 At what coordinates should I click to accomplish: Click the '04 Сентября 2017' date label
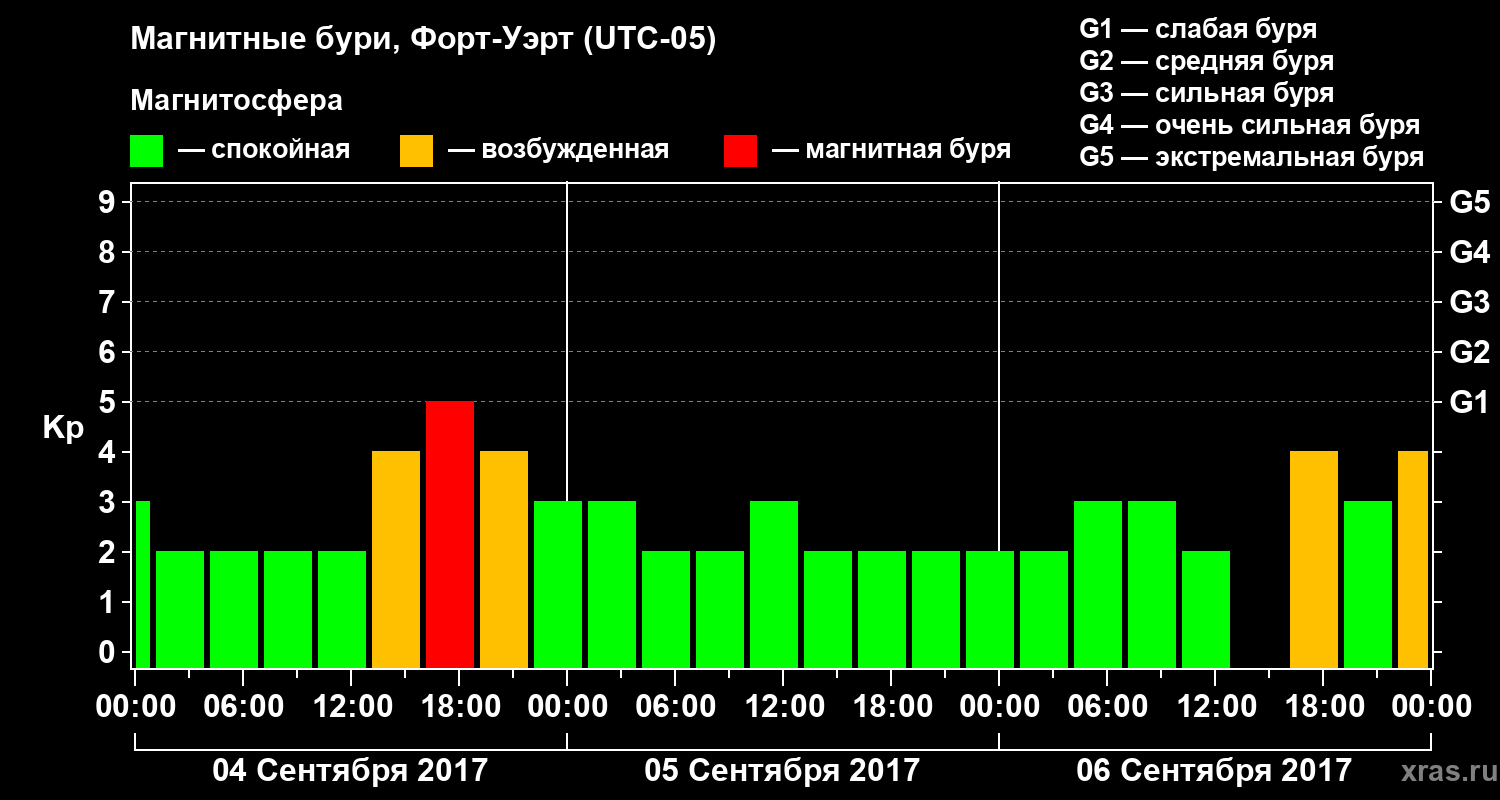point(350,770)
